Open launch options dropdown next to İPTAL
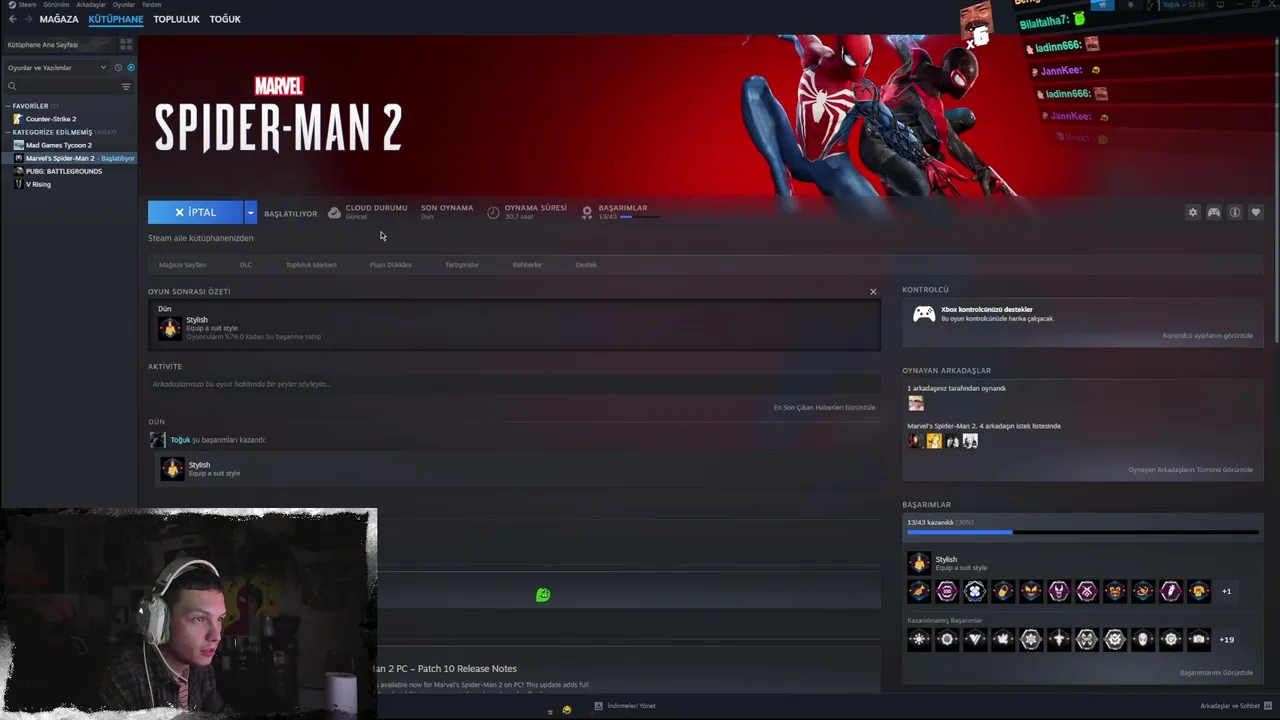Viewport: 1280px width, 720px height. (251, 212)
